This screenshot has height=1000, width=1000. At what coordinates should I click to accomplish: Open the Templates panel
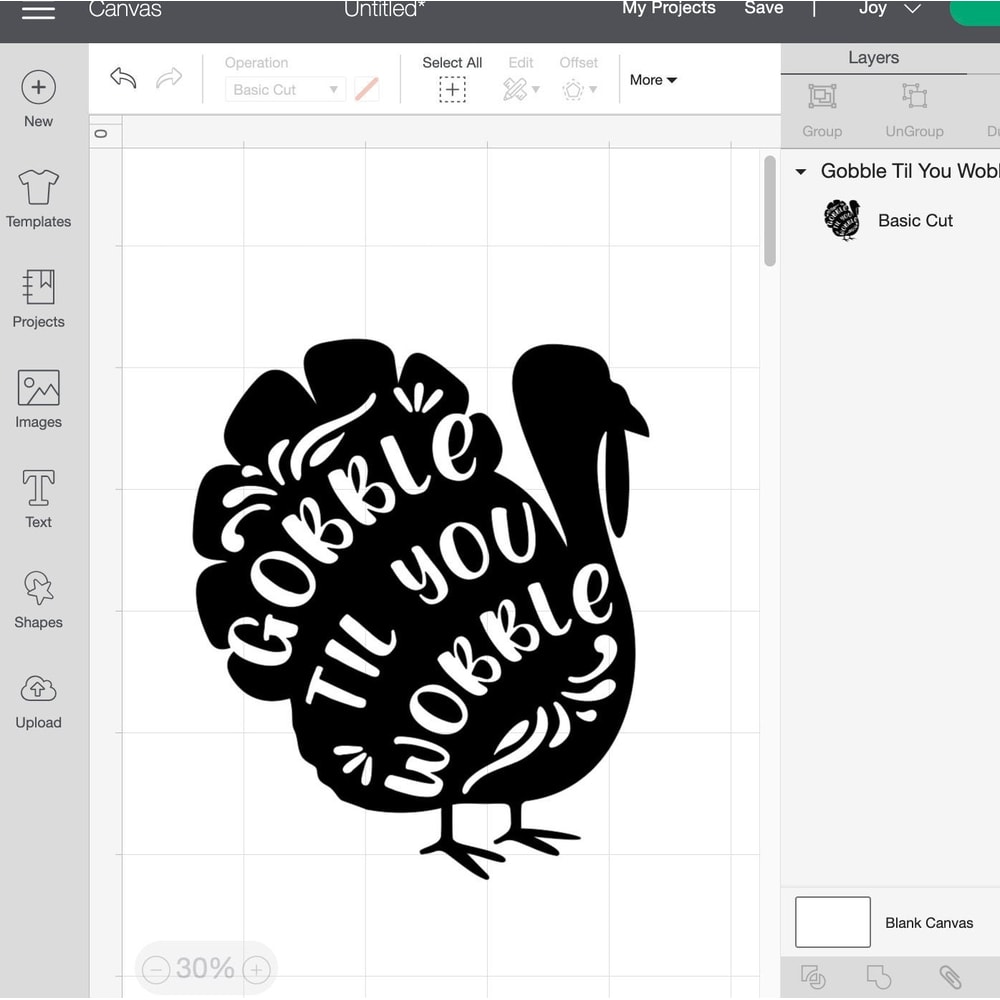click(x=38, y=197)
